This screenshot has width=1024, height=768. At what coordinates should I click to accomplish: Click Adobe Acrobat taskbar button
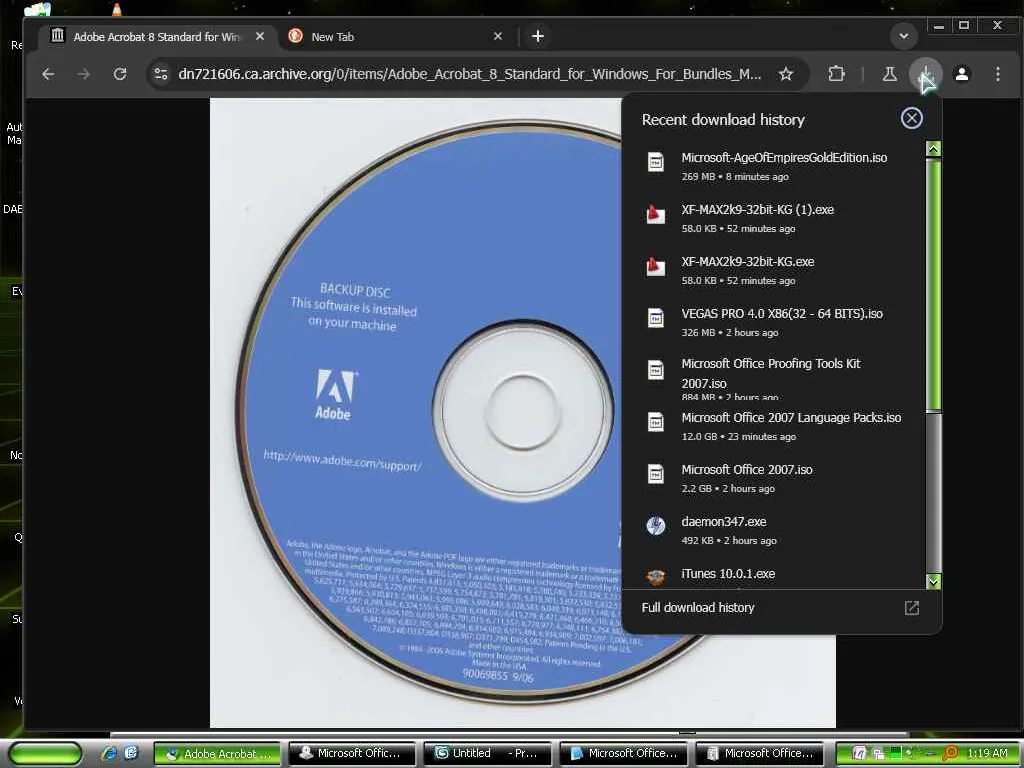coord(217,754)
